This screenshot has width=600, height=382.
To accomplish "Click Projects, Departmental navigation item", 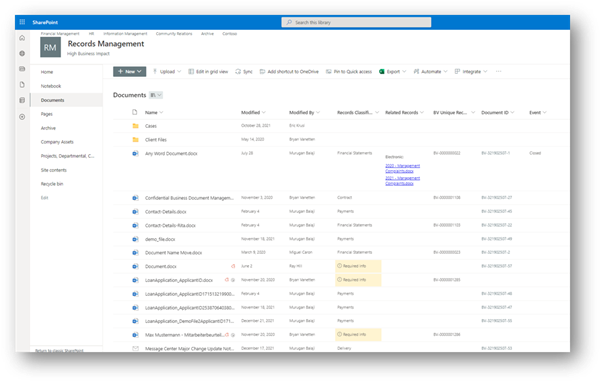I will click(67, 156).
